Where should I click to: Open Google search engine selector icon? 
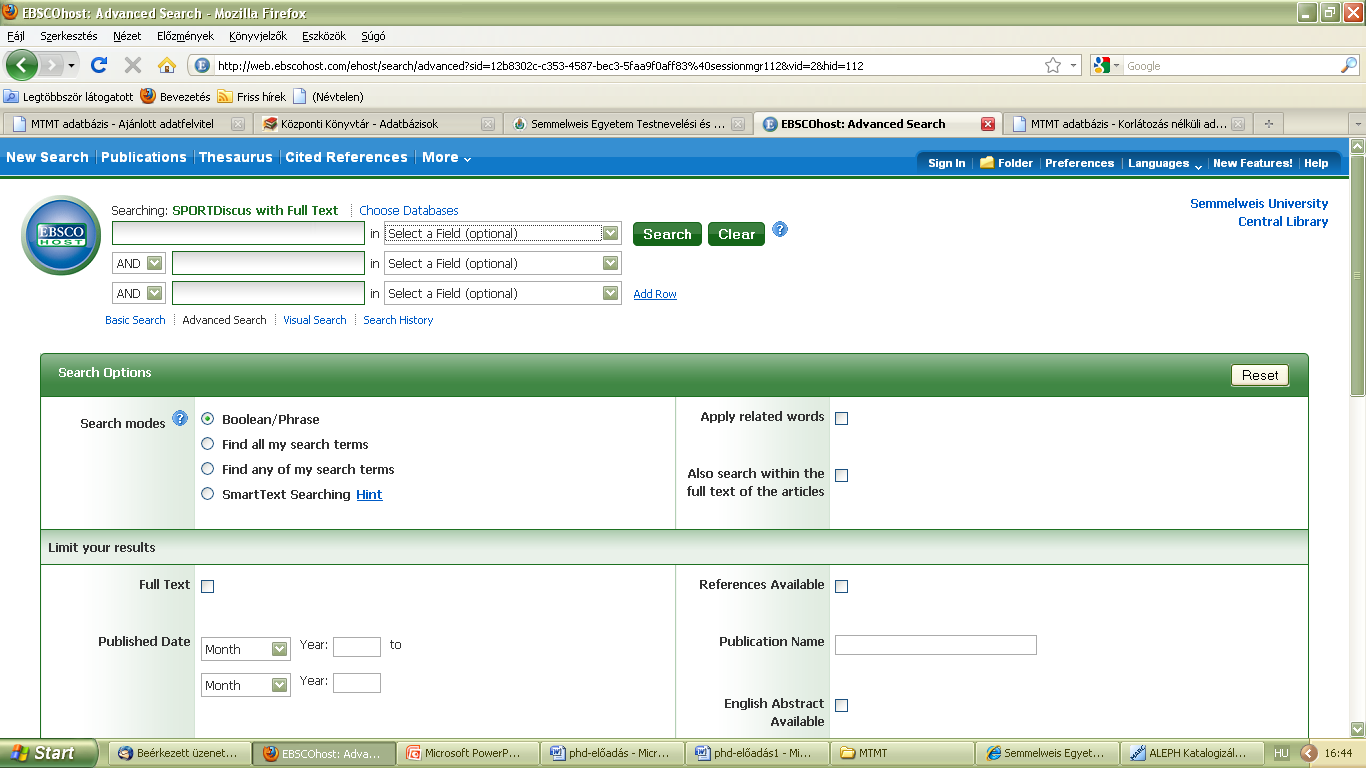click(1106, 65)
